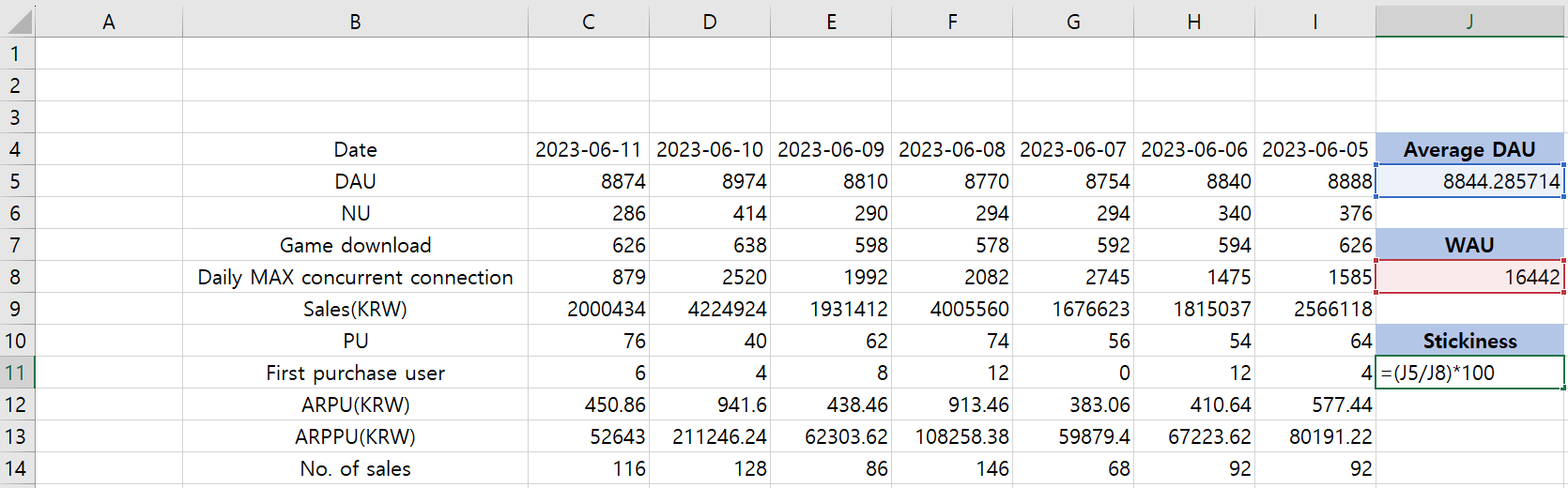The image size is (1568, 488).
Task: Click Daily MAX concurrent connection cell
Action: click(355, 277)
